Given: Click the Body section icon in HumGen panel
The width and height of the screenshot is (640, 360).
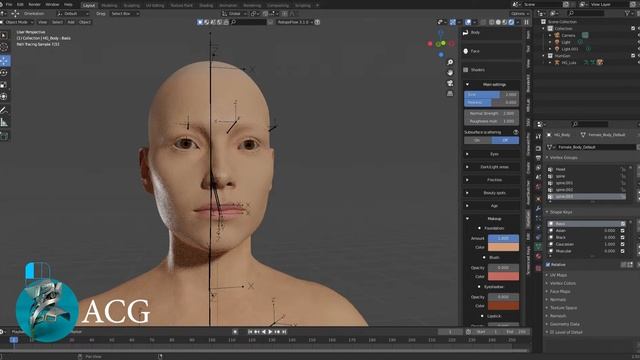Looking at the screenshot, I should [x=466, y=32].
